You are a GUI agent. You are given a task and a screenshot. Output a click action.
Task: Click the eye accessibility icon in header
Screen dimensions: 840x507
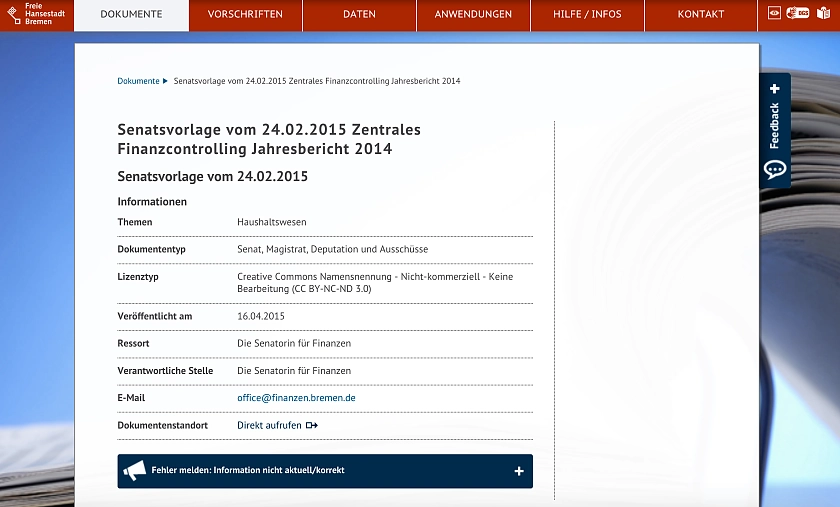pyautogui.click(x=774, y=14)
